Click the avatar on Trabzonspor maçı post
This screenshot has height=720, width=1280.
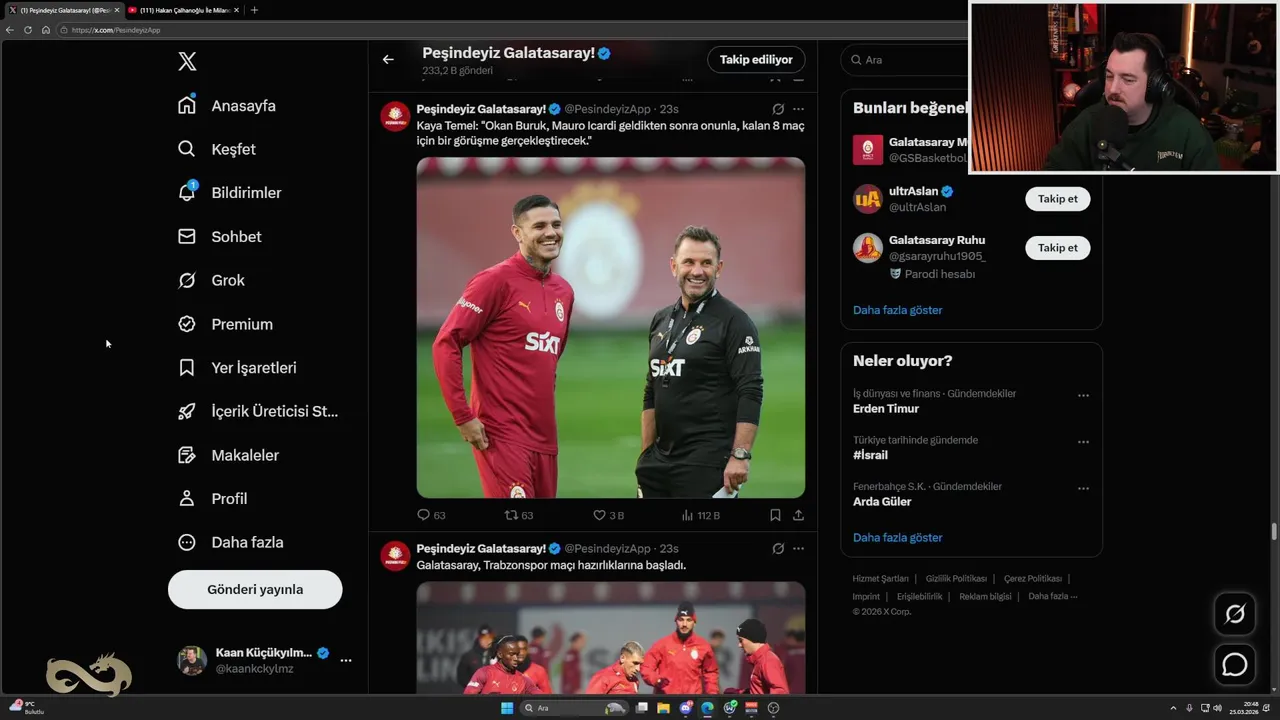(x=395, y=556)
